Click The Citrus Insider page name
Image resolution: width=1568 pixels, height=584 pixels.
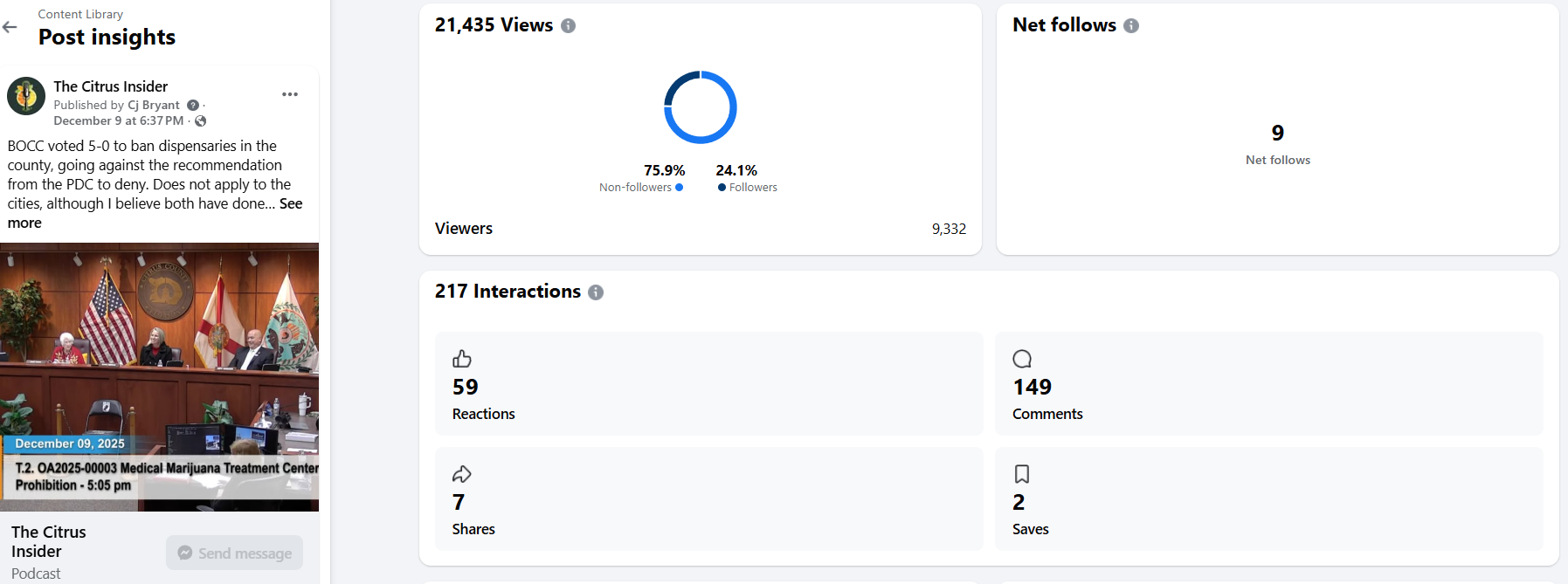point(110,86)
